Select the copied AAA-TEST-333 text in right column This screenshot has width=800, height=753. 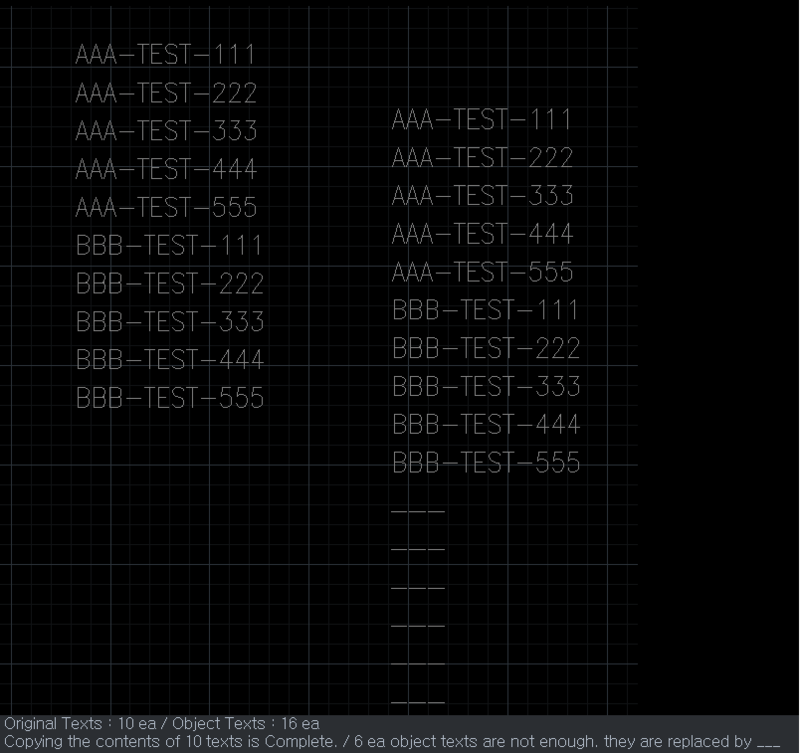click(x=482, y=196)
